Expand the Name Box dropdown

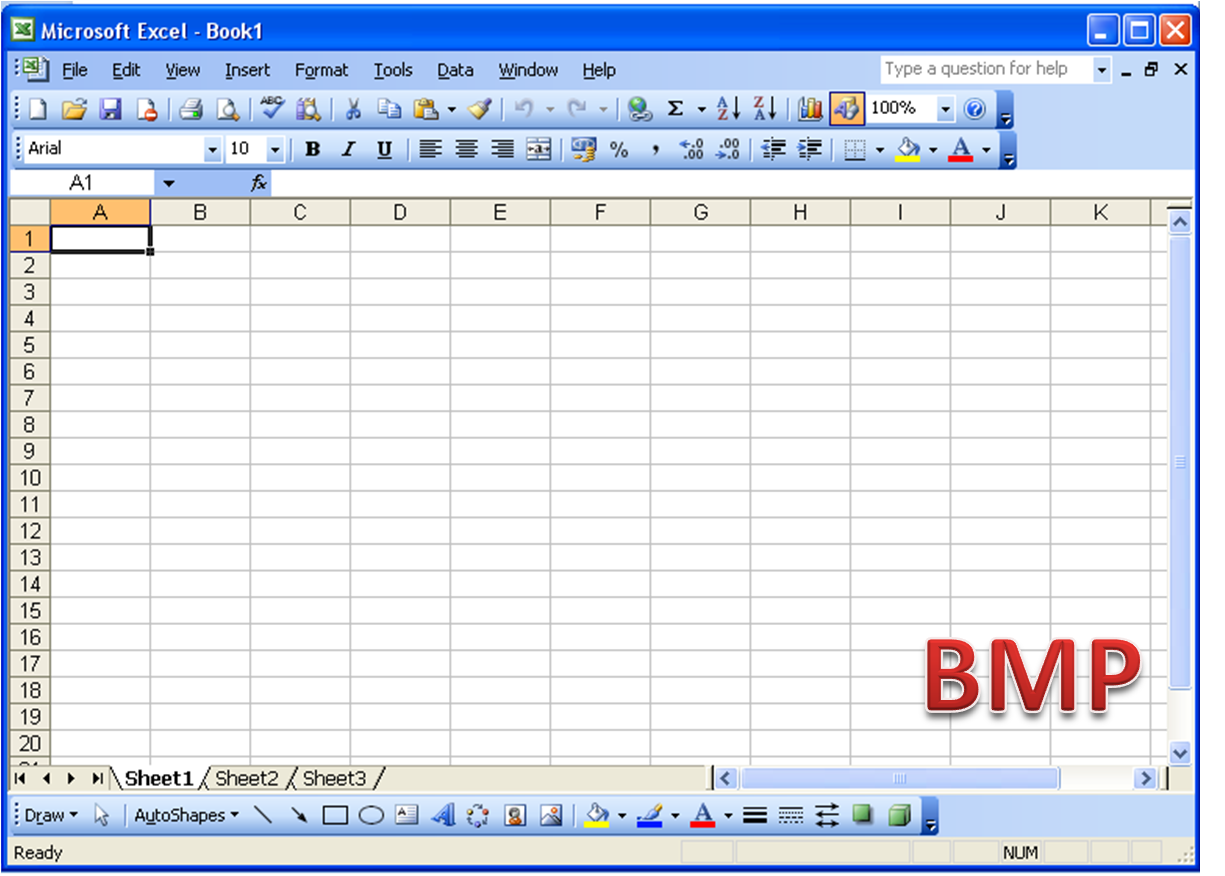[168, 183]
